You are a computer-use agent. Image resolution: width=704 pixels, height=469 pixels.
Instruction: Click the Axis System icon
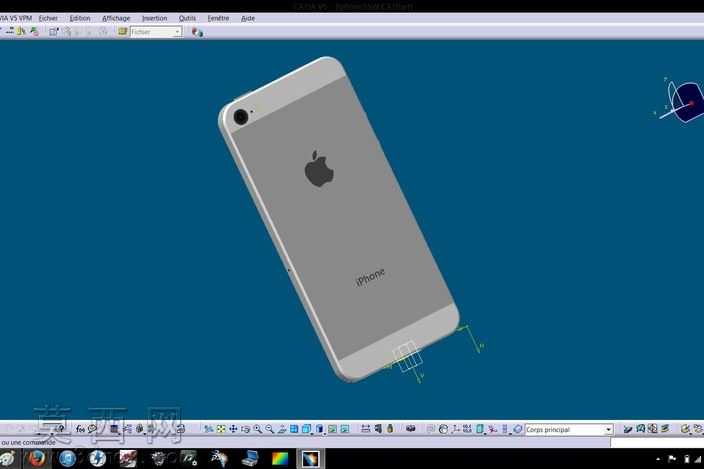456,429
